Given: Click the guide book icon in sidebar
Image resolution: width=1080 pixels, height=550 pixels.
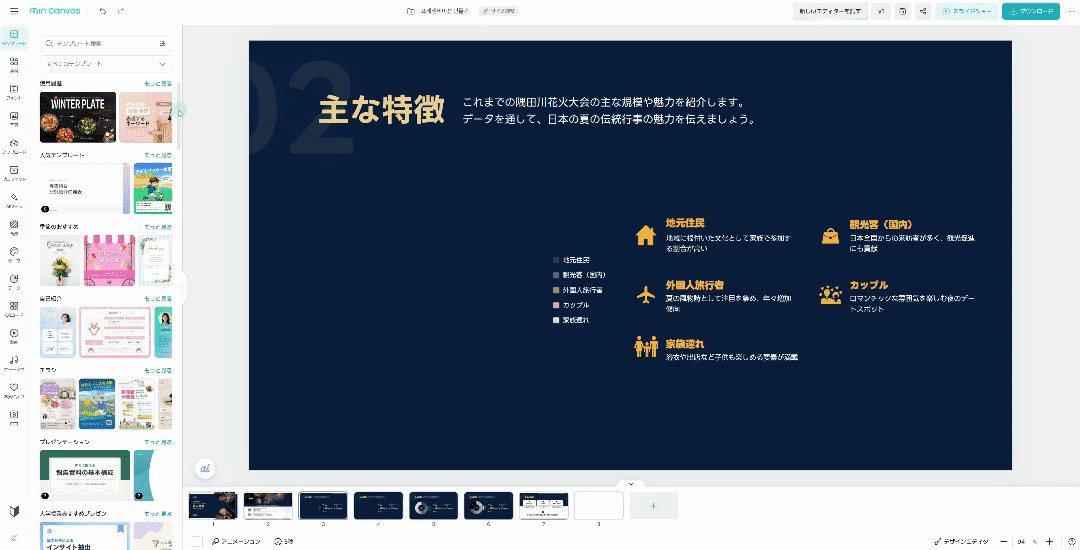Looking at the screenshot, I should pyautogui.click(x=14, y=511).
